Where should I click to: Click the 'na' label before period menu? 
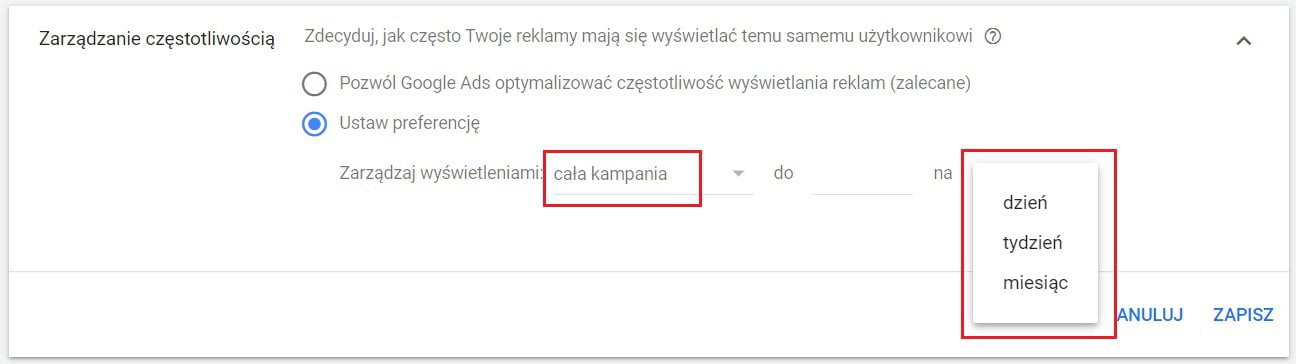[x=943, y=173]
